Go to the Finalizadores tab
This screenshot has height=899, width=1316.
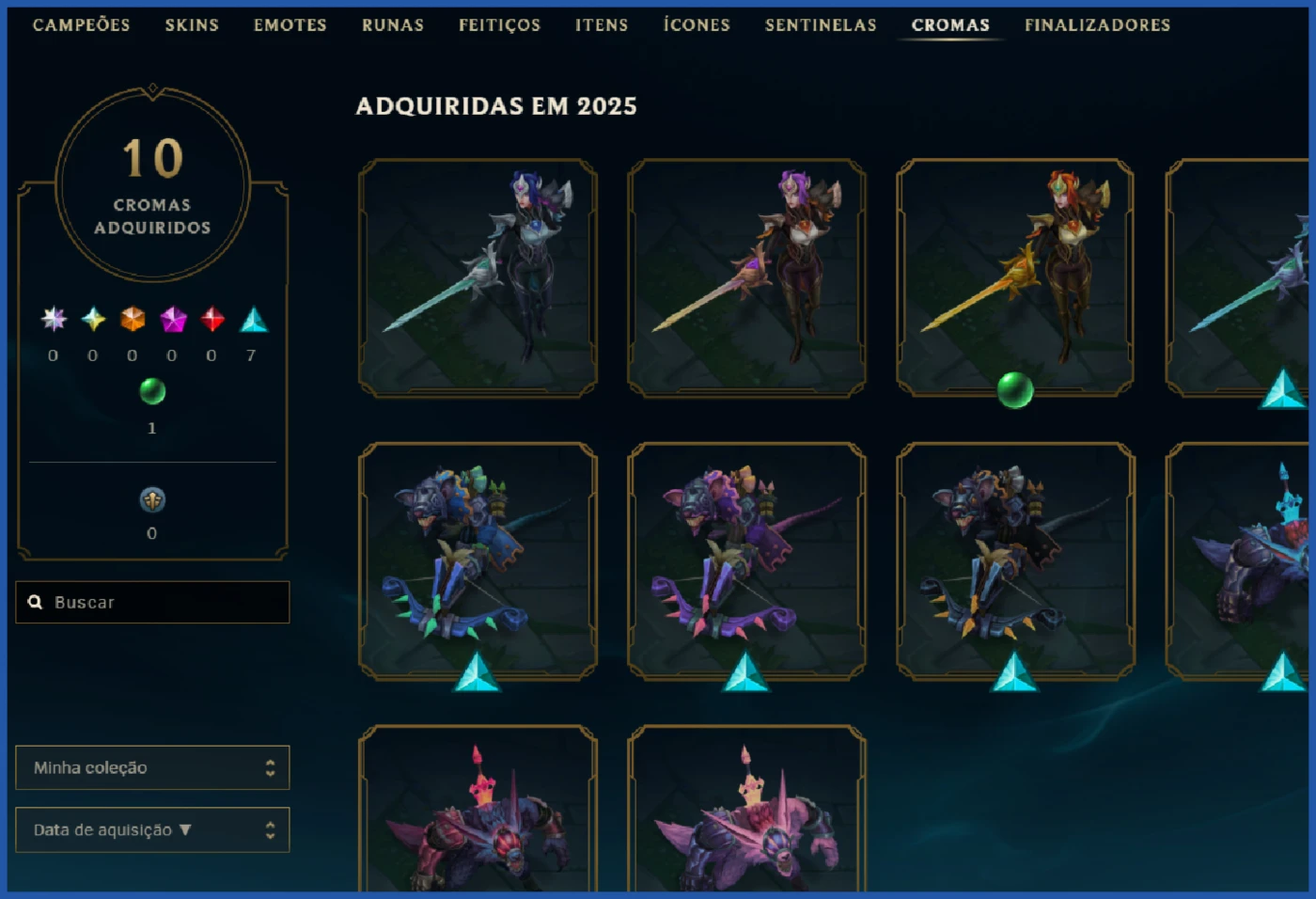pos(1097,25)
